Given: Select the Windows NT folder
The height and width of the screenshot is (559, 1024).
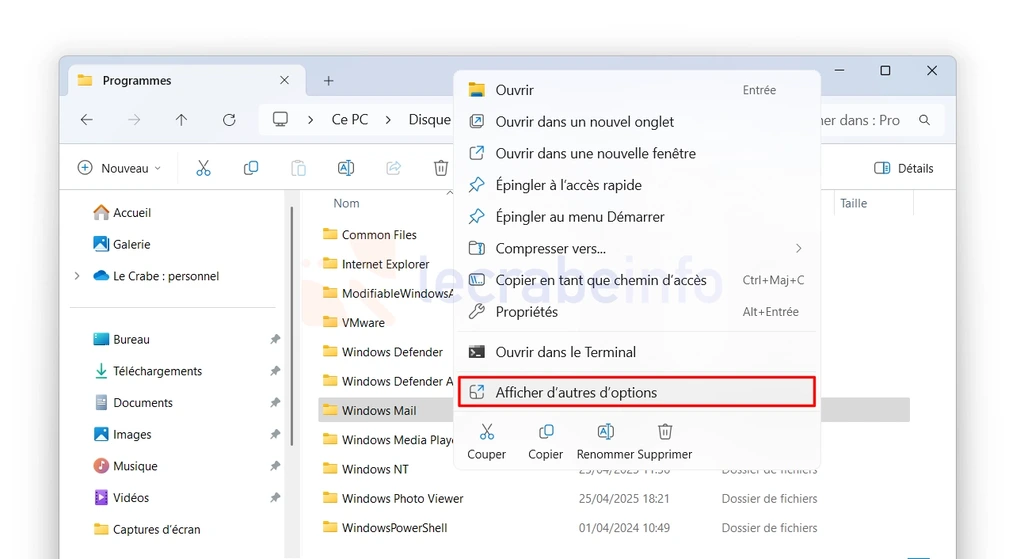Looking at the screenshot, I should click(366, 469).
